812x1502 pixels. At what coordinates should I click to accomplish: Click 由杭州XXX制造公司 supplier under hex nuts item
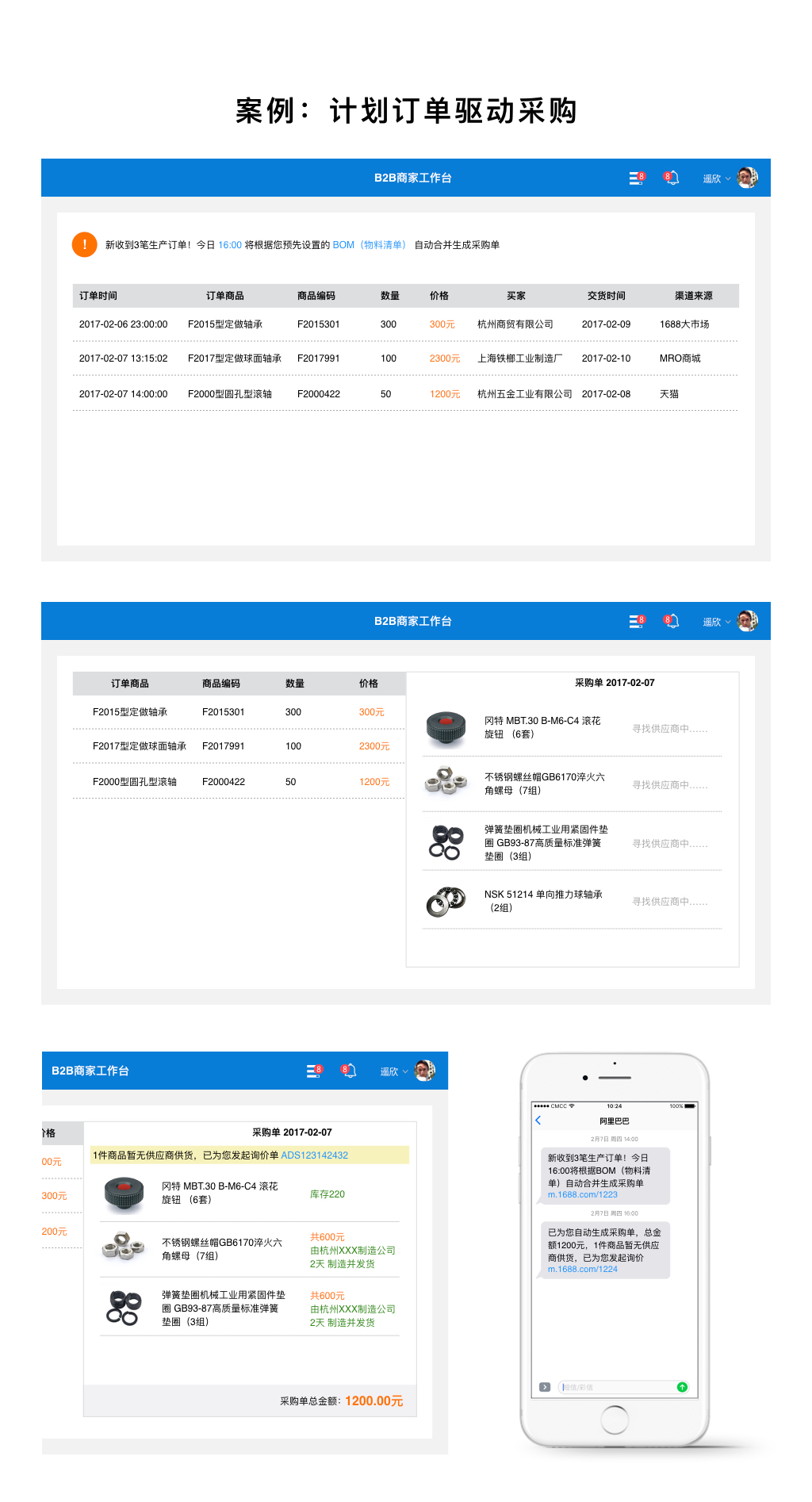point(353,1251)
